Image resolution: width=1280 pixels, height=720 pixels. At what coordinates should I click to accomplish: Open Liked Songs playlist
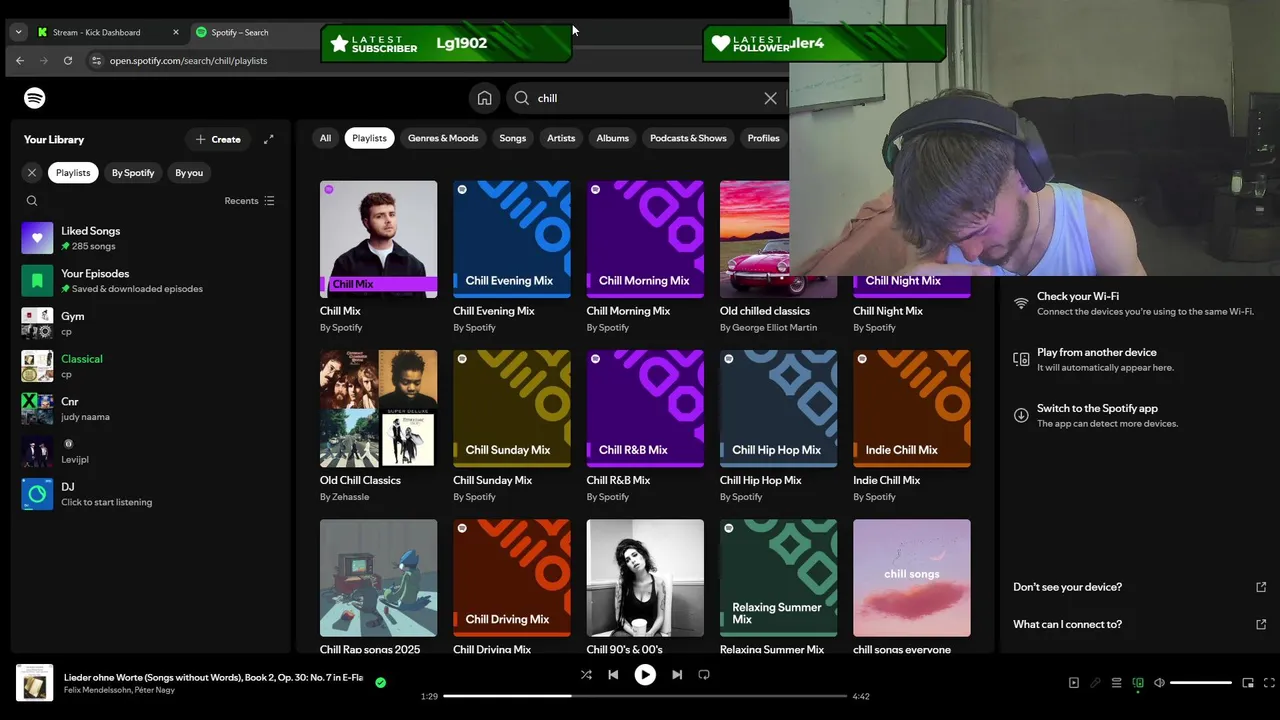point(150,238)
